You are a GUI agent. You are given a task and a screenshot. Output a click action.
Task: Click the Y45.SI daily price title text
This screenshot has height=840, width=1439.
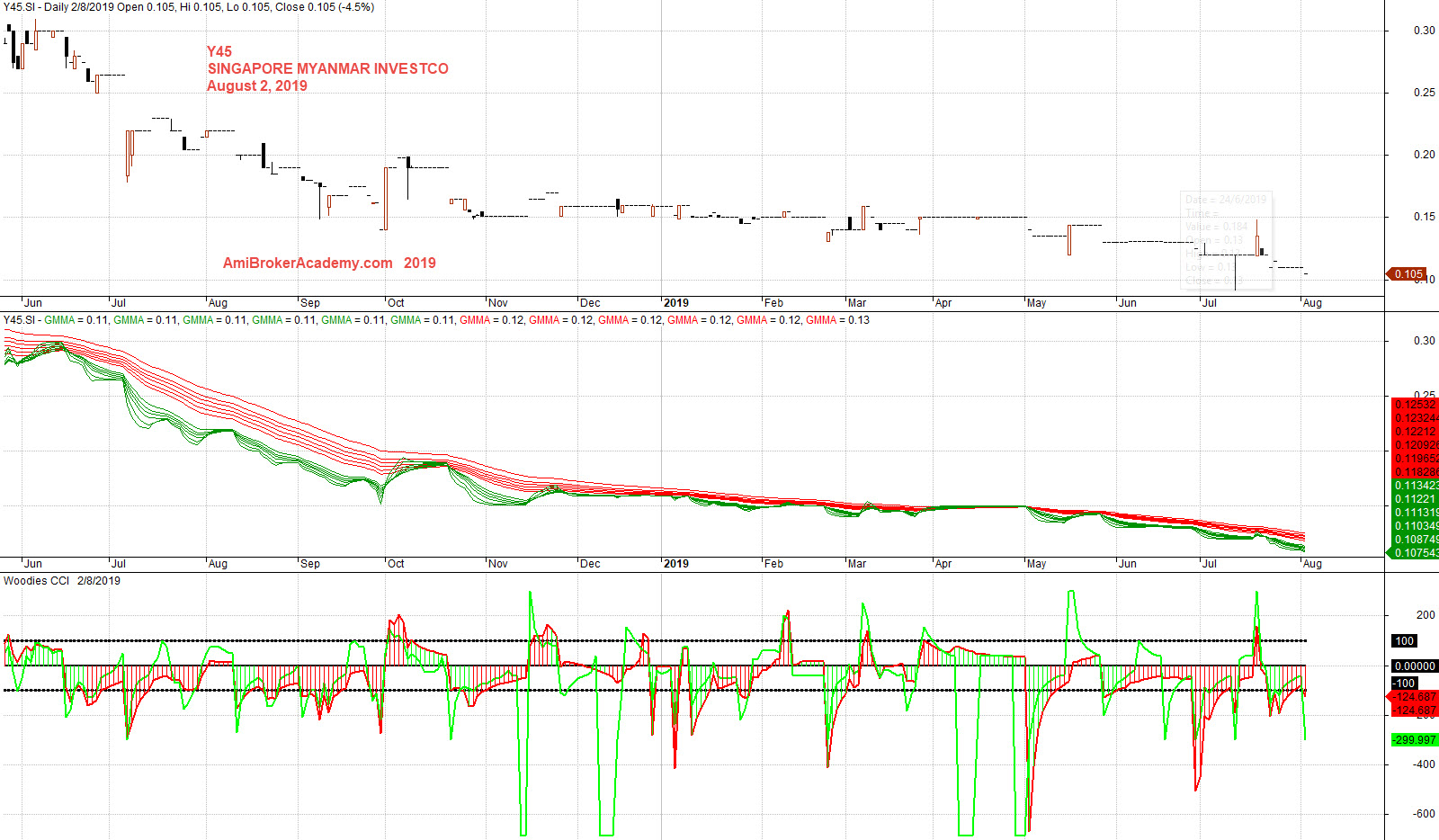(189, 7)
